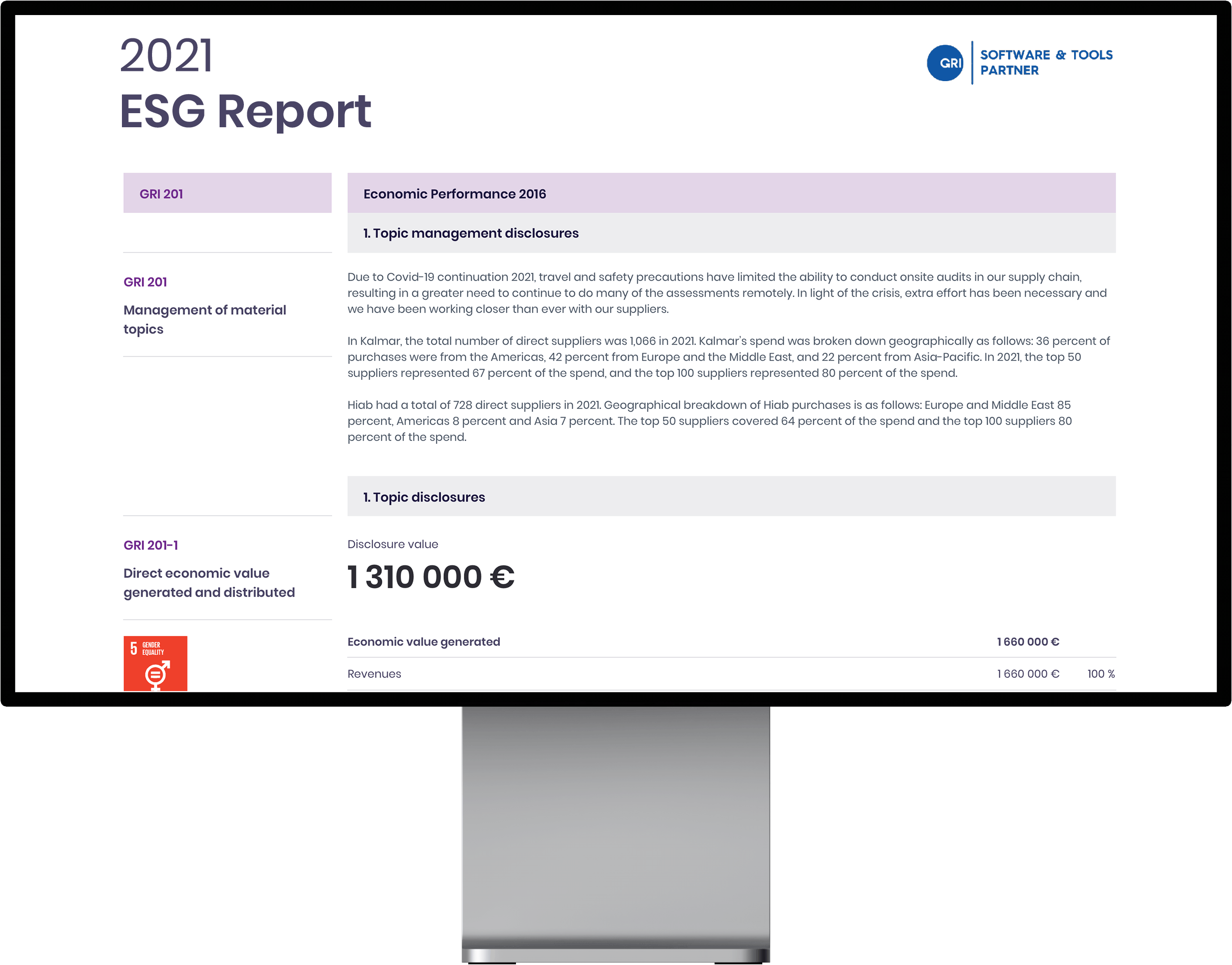The height and width of the screenshot is (965, 1232).
Task: Open the 1. Topic management disclosures section
Action: [x=731, y=233]
